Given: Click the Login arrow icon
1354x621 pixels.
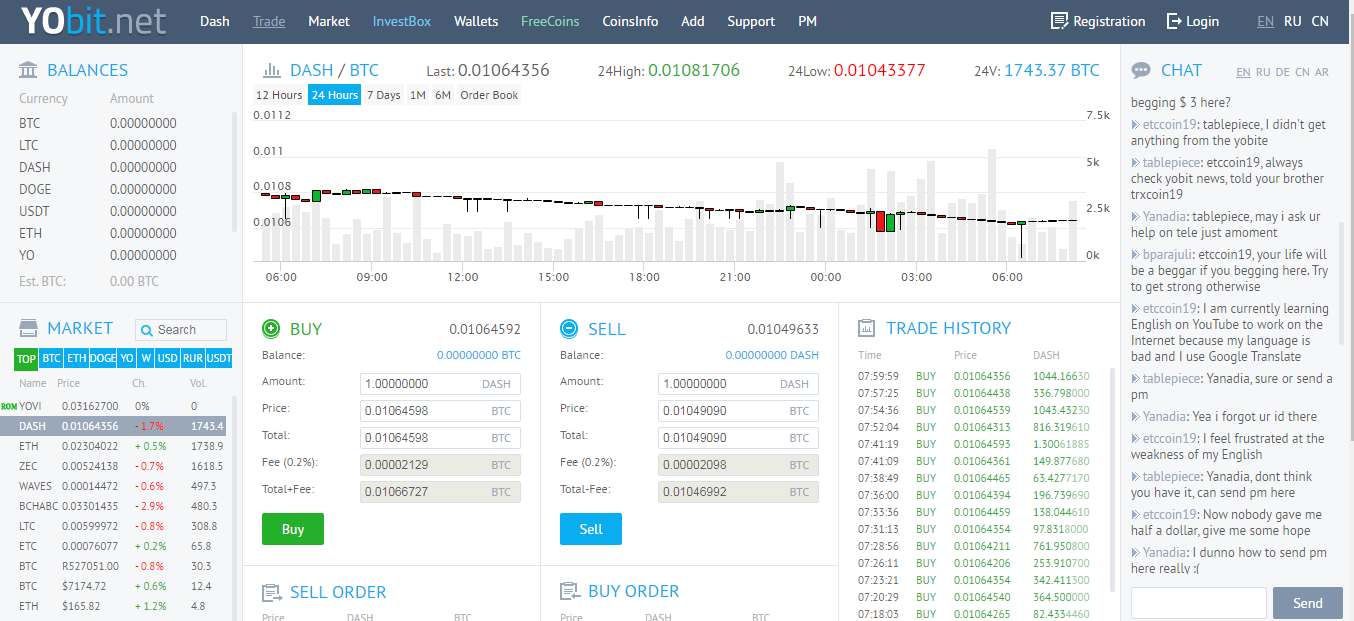Looking at the screenshot, I should point(1174,21).
